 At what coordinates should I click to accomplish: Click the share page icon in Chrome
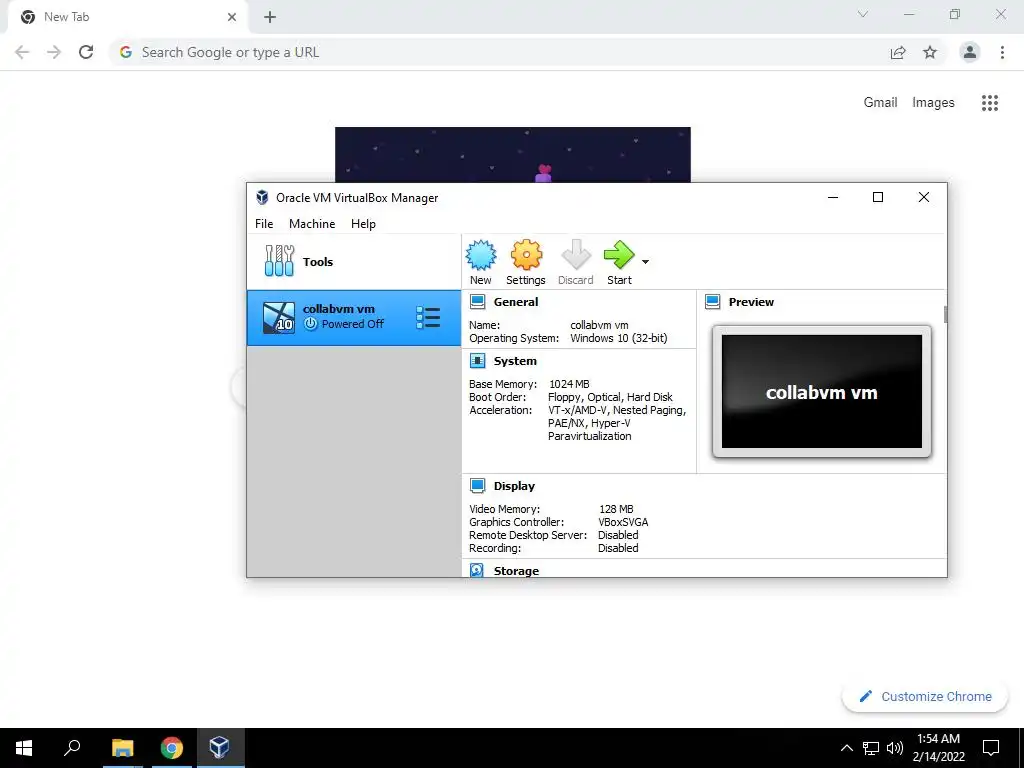[x=898, y=52]
